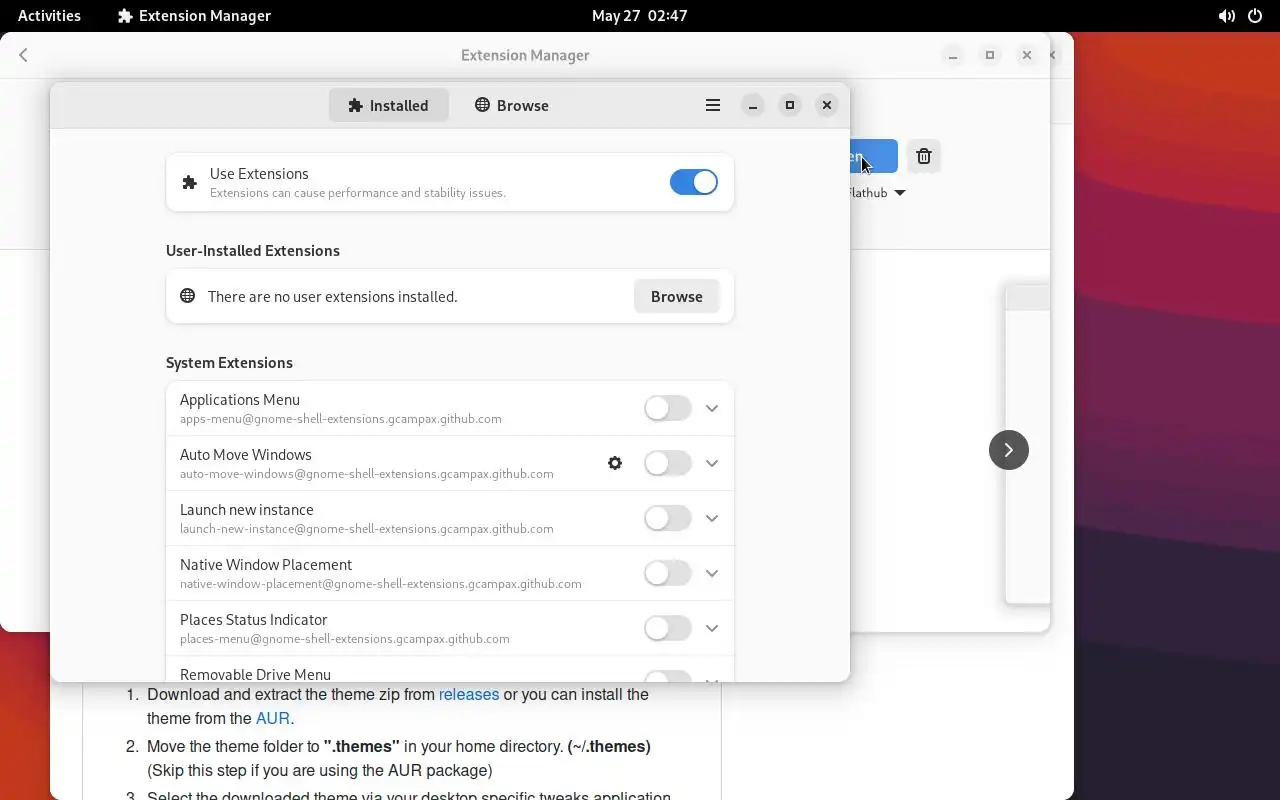Expand the Native Window Placement row details
The width and height of the screenshot is (1280, 800).
tap(712, 573)
